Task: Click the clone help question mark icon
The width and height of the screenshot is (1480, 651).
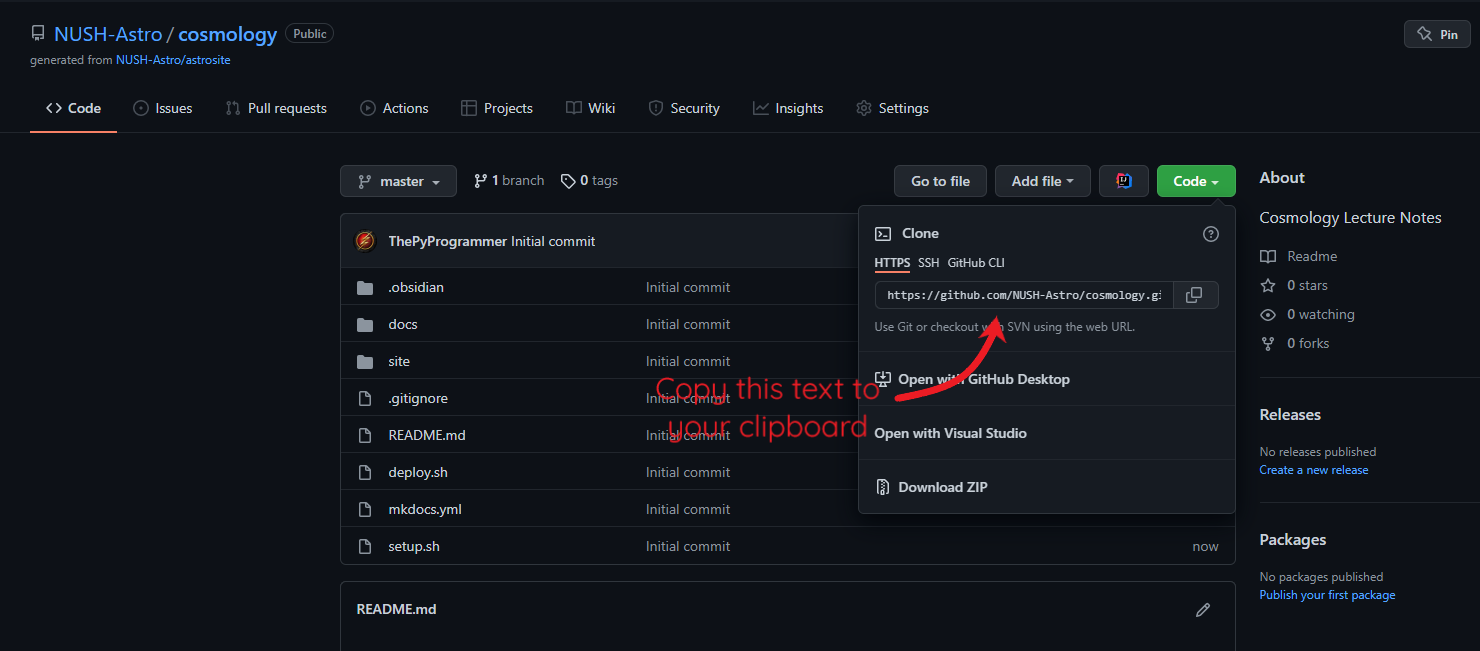Action: click(1211, 234)
